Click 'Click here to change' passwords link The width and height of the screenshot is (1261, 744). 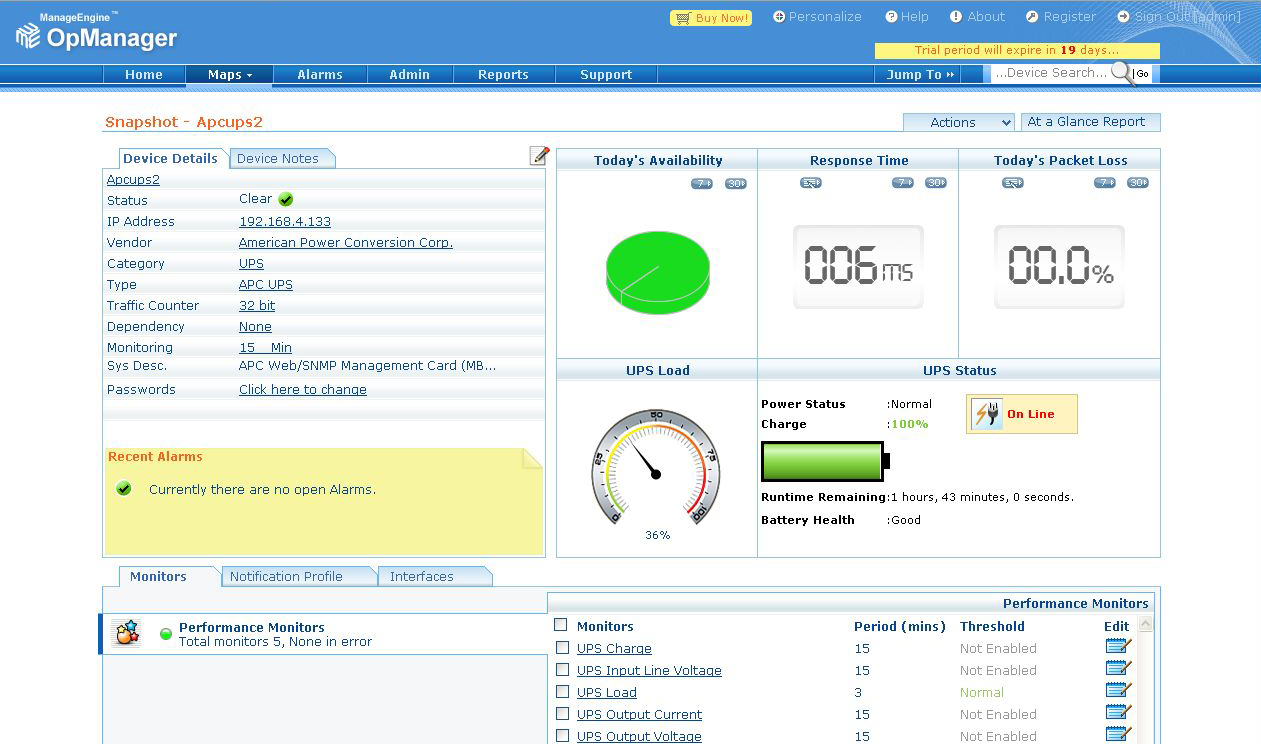[303, 390]
